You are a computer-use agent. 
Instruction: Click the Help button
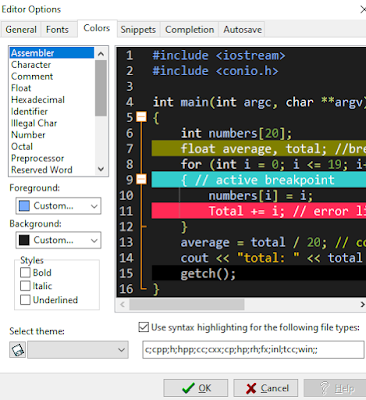point(335,388)
